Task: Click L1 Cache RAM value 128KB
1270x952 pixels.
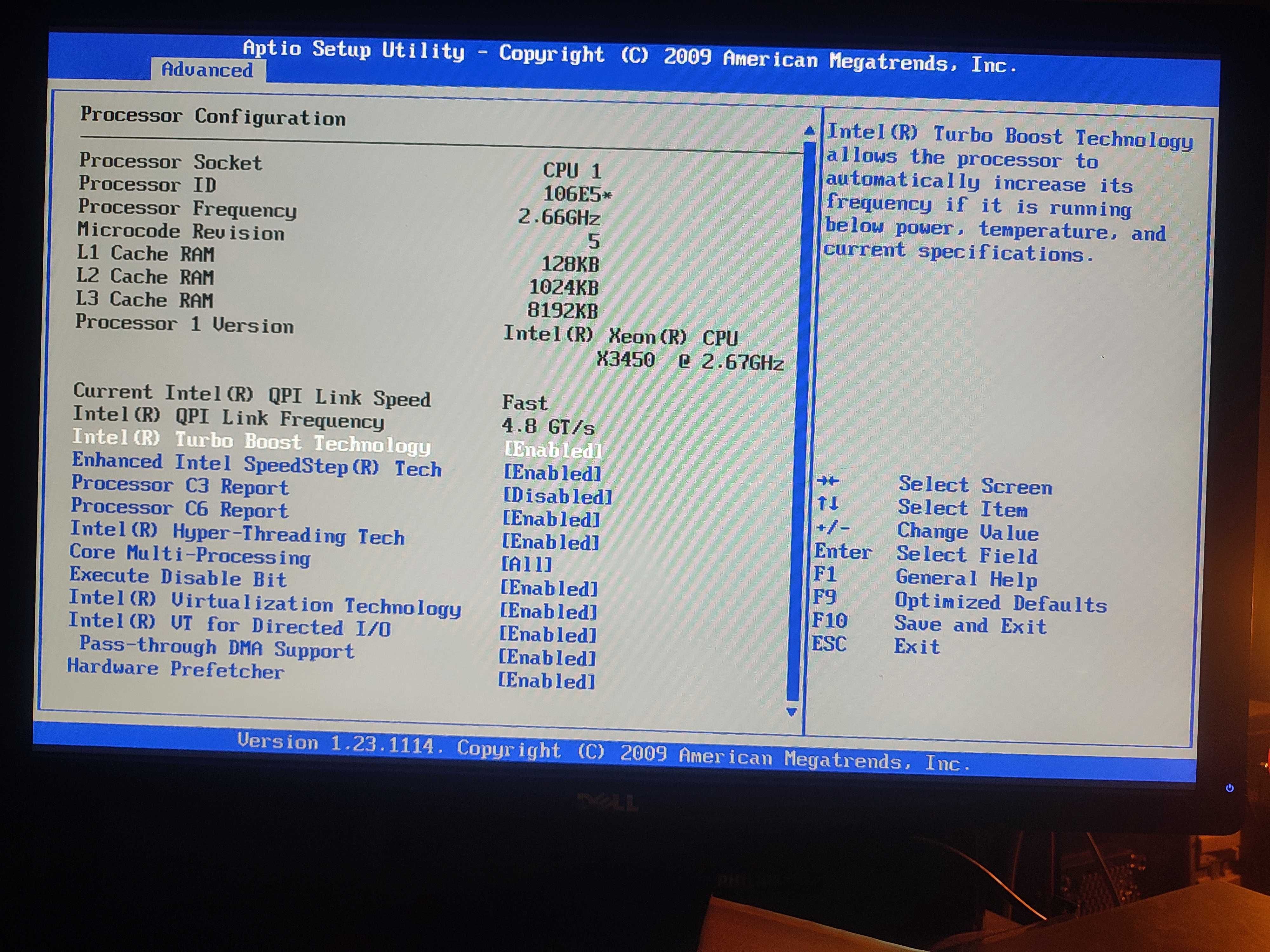Action: pos(570,264)
